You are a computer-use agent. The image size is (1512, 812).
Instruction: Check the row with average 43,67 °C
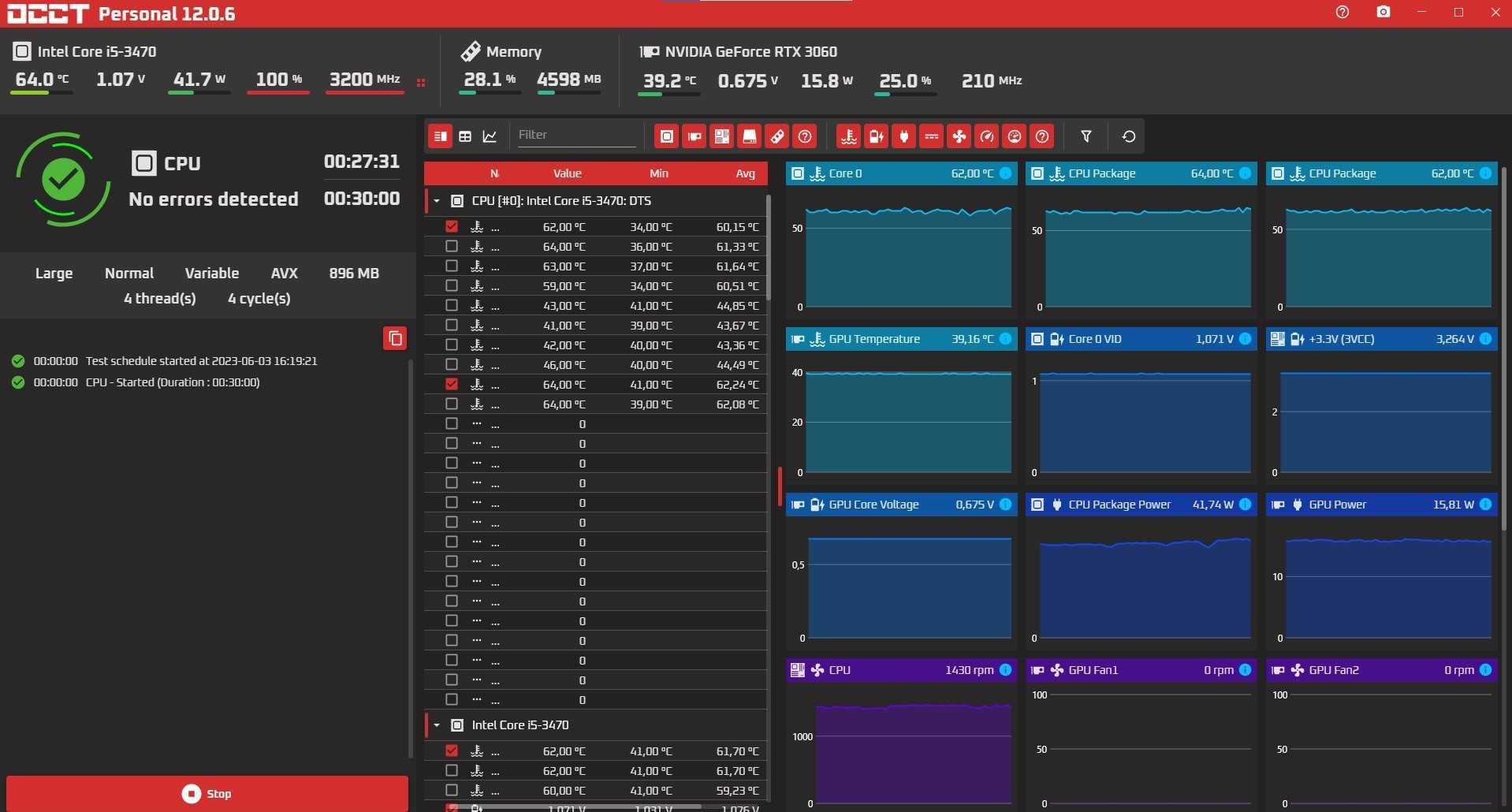[x=452, y=325]
